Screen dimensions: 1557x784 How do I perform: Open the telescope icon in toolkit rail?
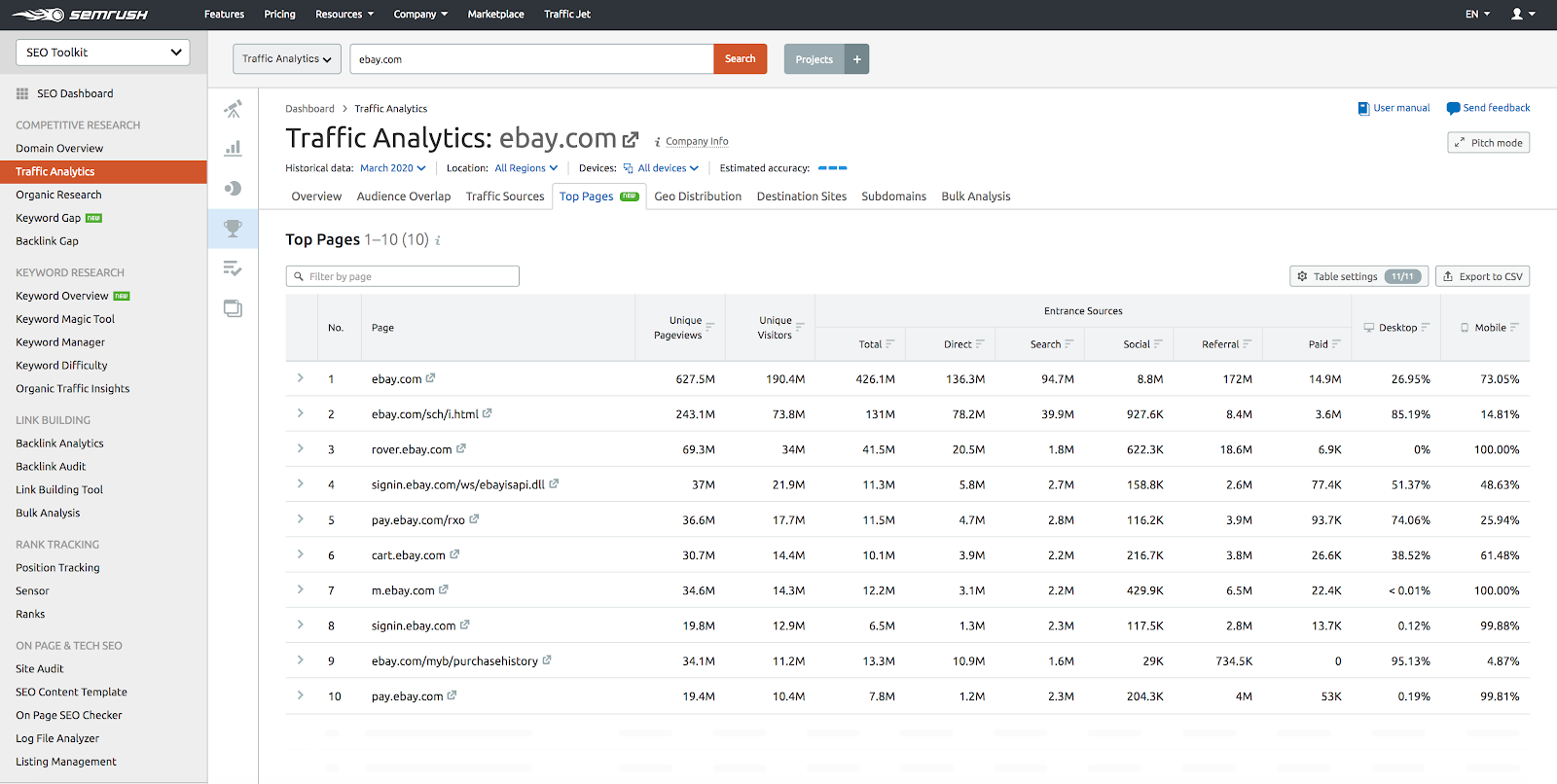point(233,109)
